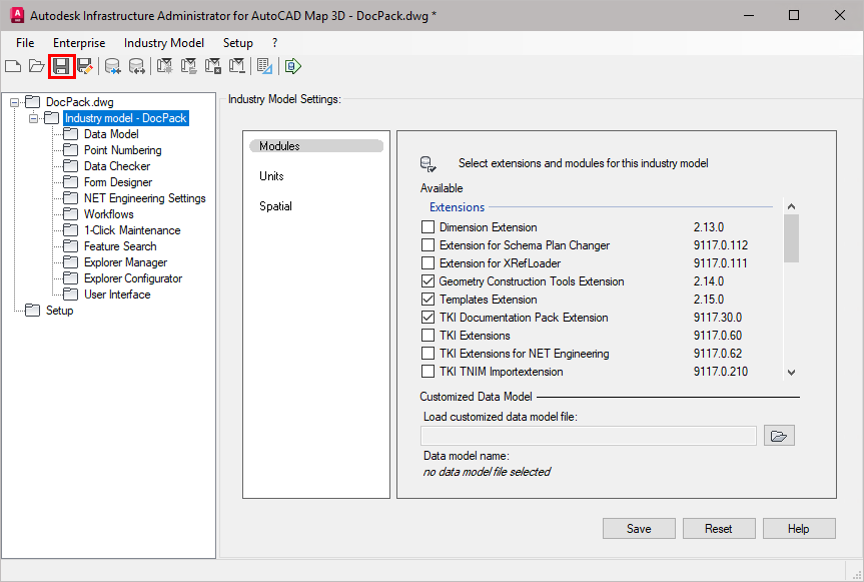864x582 pixels.
Task: Select 1-Click Maintenance tree node
Action: [x=132, y=230]
